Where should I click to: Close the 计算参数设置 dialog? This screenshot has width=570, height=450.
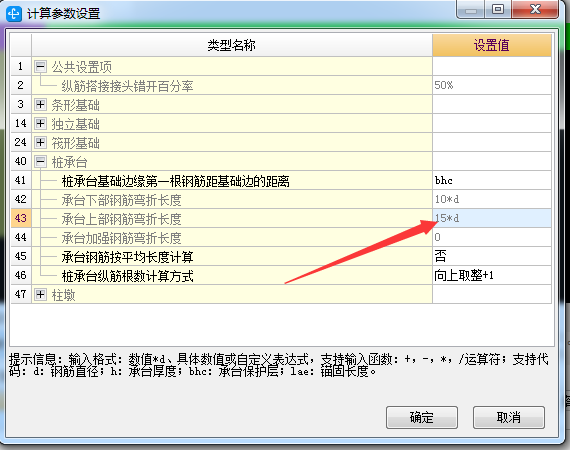[x=535, y=9]
